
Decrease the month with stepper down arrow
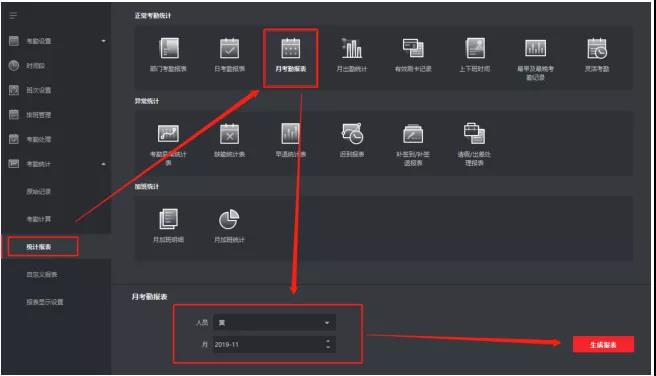coord(328,348)
